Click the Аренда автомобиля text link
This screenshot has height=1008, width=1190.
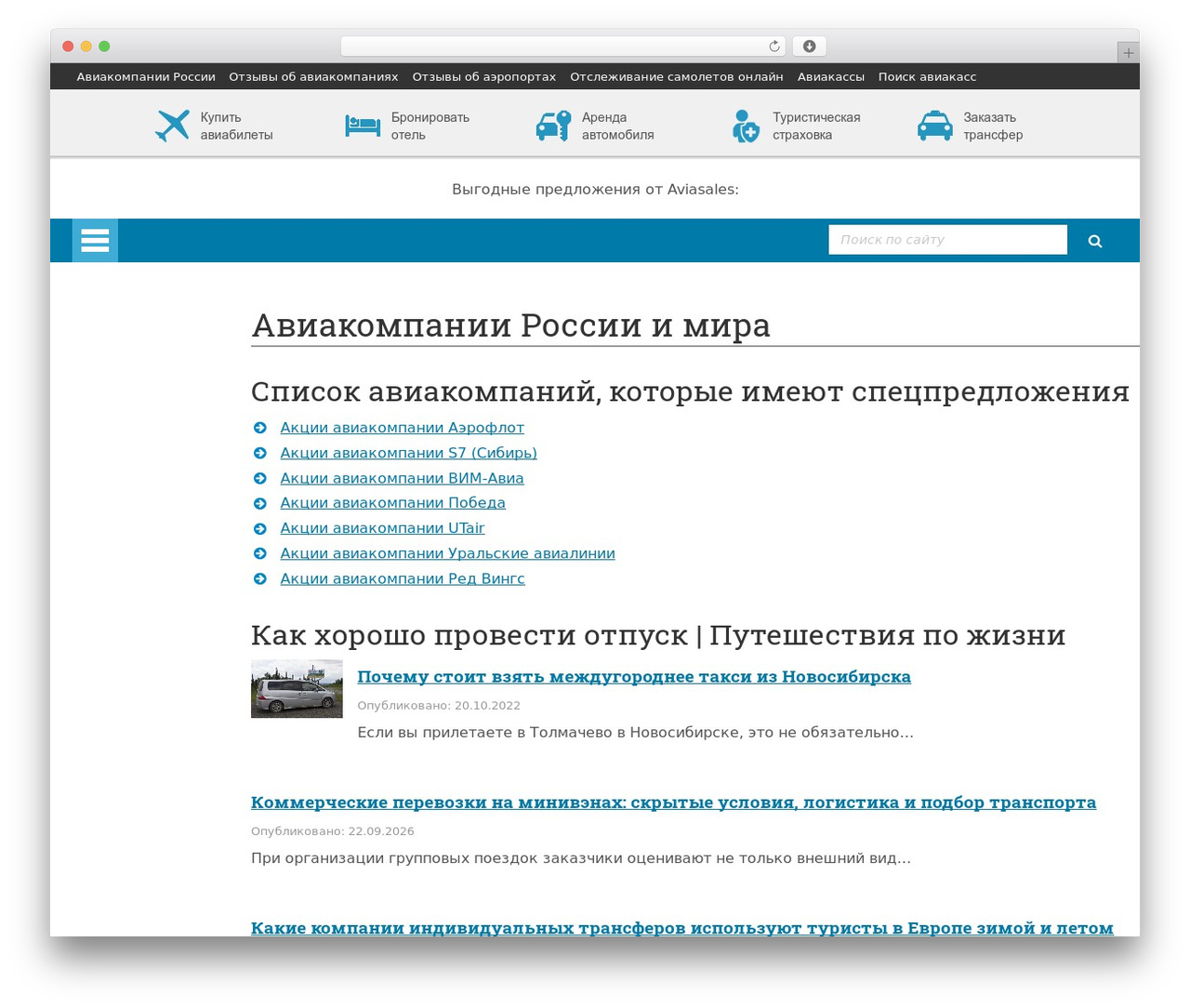(618, 126)
